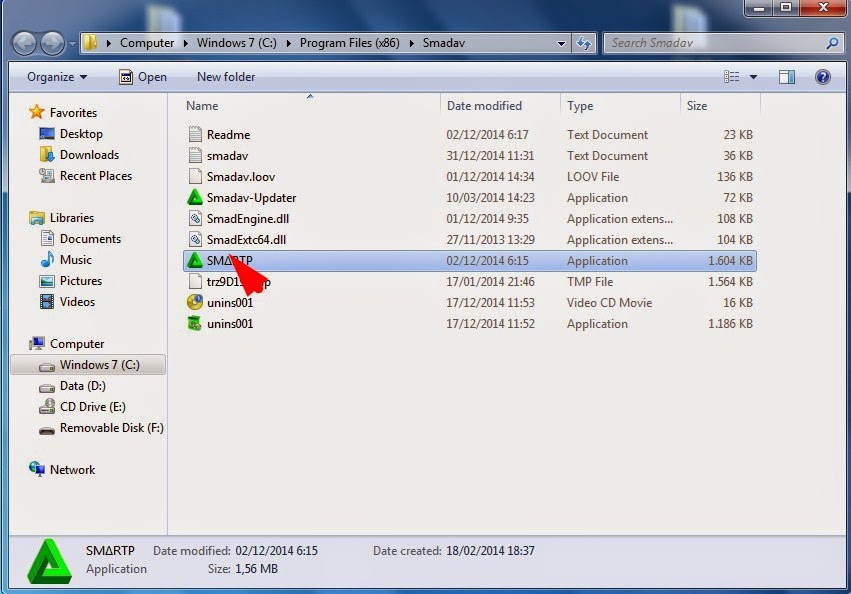Select Network in the navigation pane

pyautogui.click(x=72, y=470)
